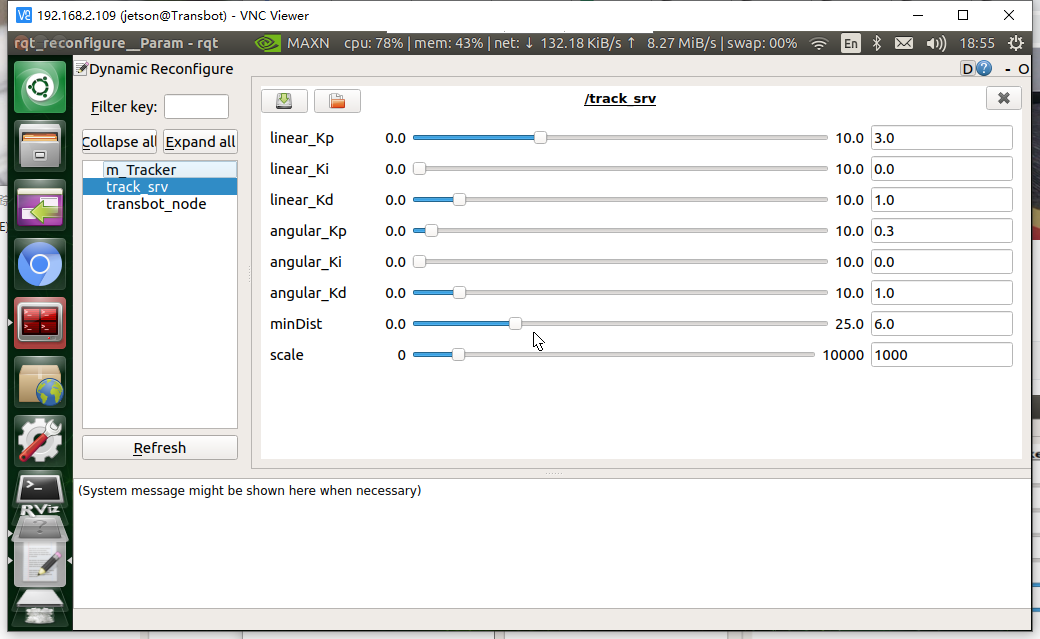Click the Refresh button

click(160, 448)
